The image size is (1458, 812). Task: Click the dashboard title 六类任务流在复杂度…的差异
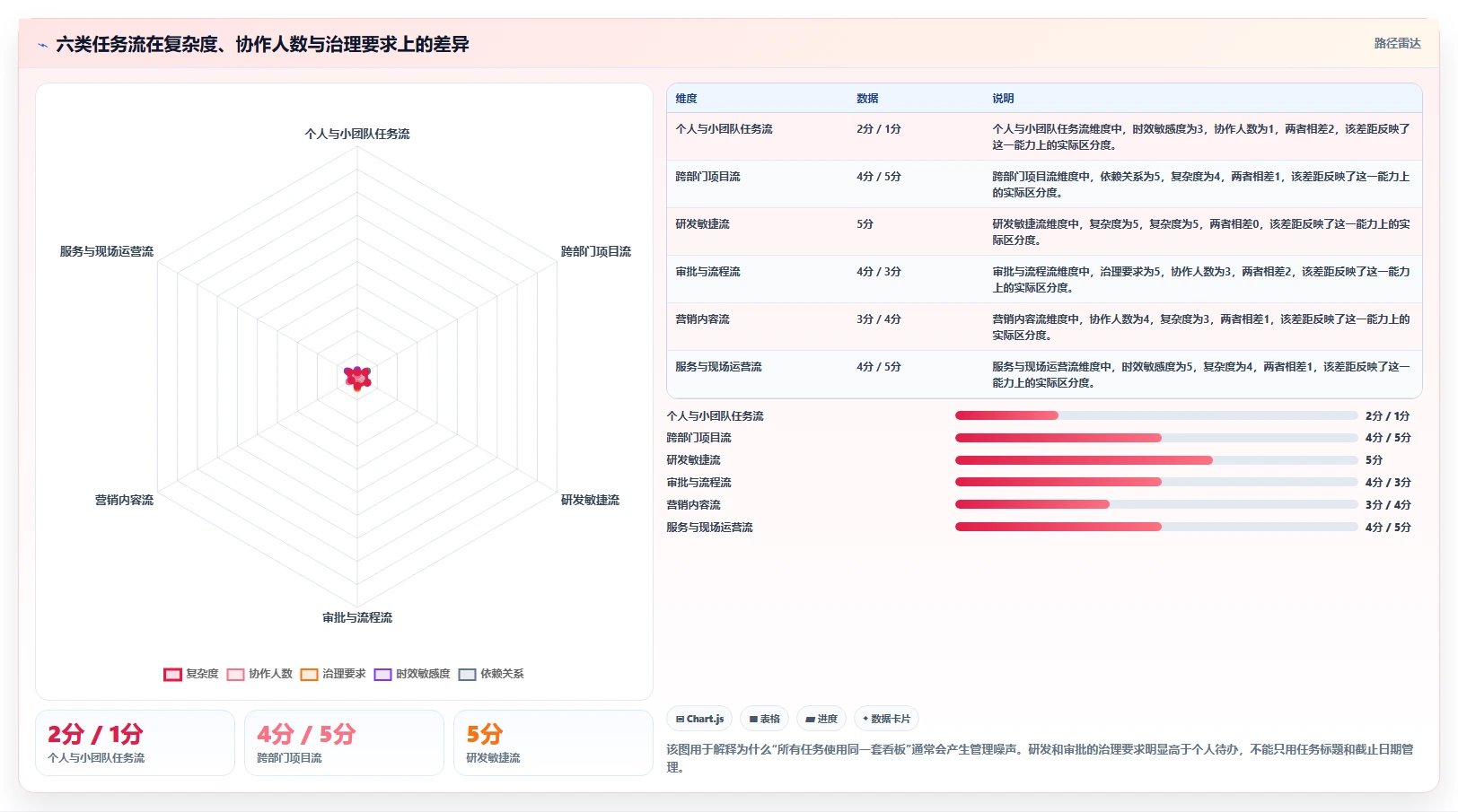point(262,45)
